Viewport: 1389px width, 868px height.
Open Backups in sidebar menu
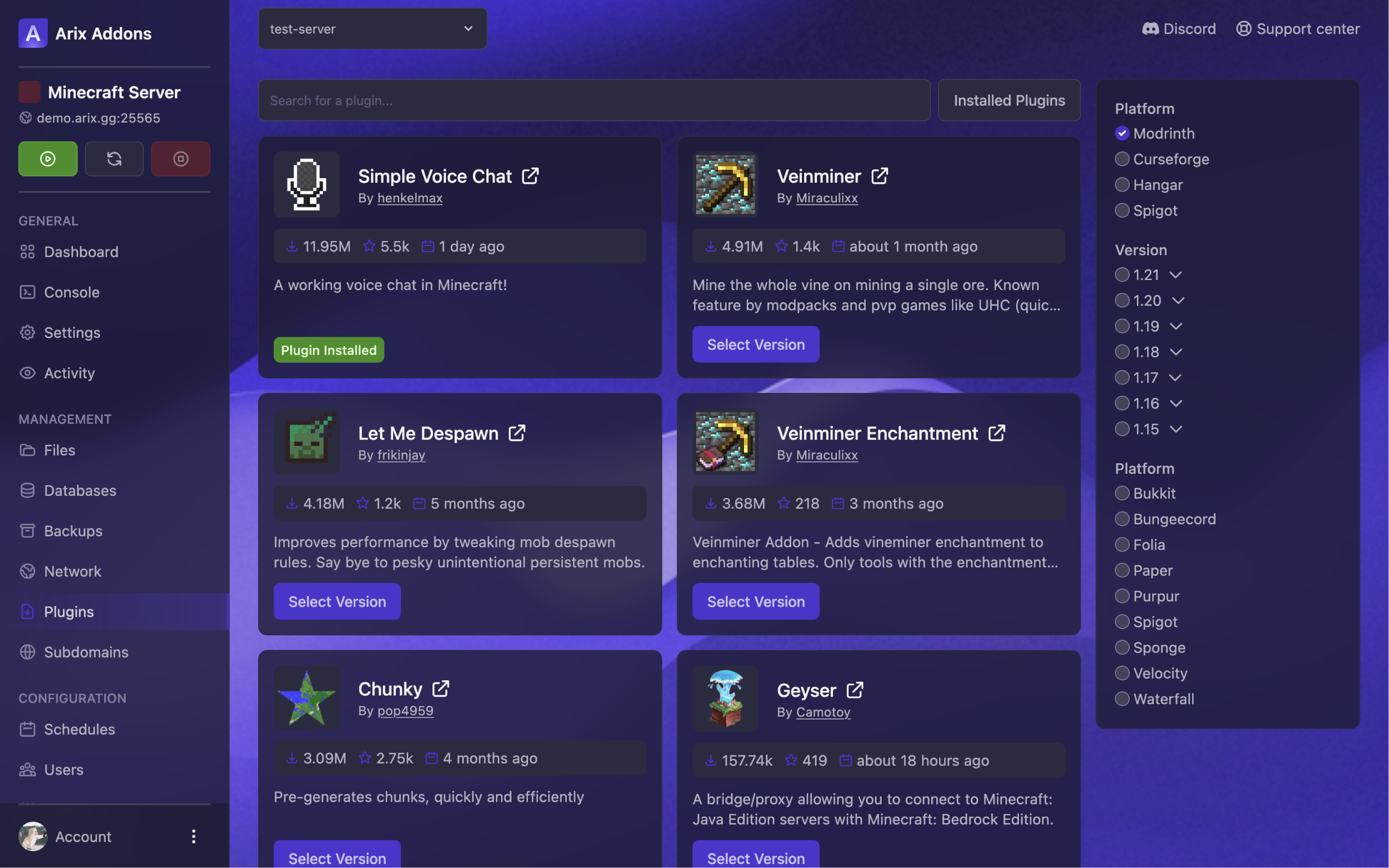click(x=73, y=531)
